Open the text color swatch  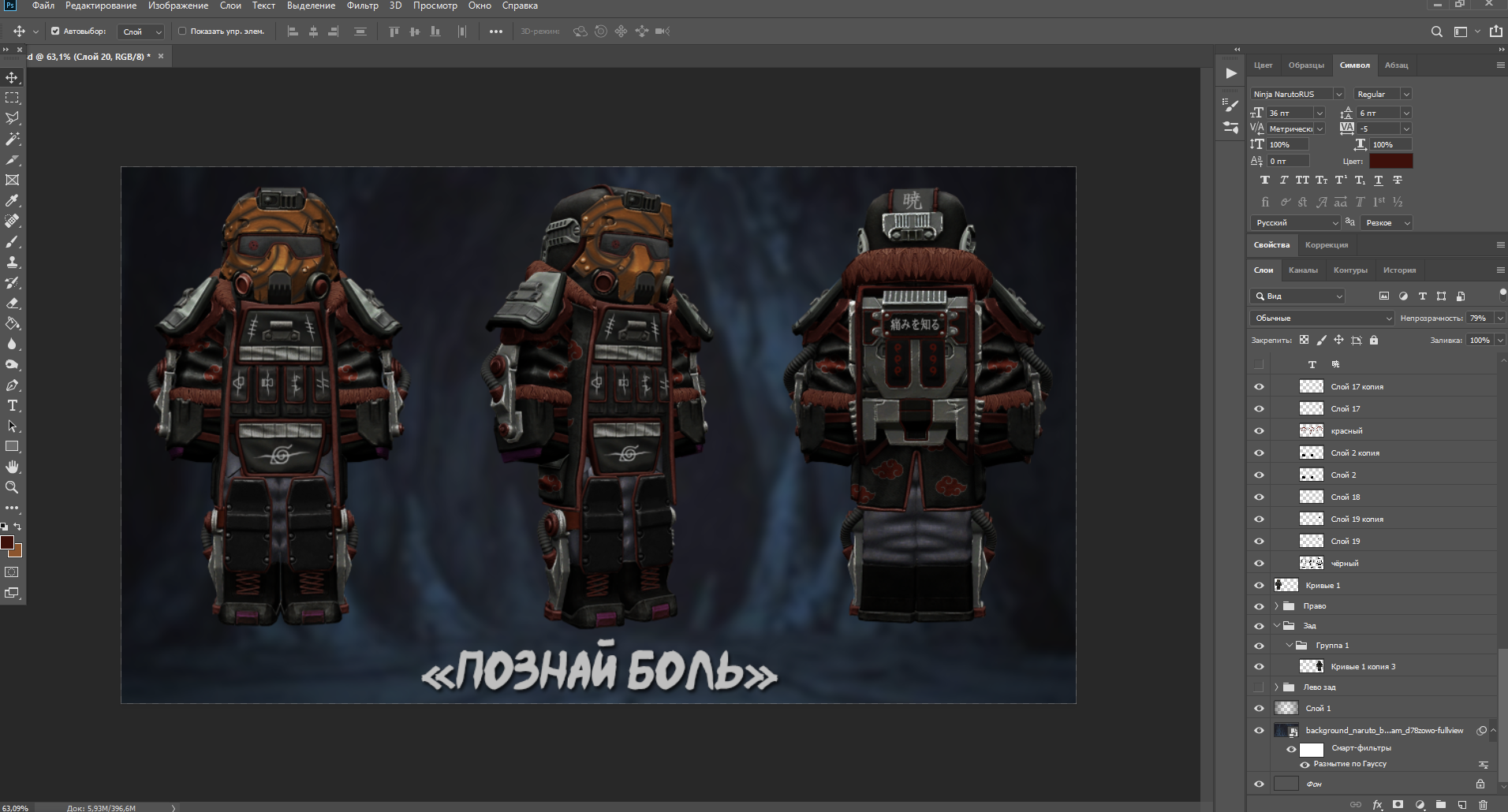click(1390, 161)
